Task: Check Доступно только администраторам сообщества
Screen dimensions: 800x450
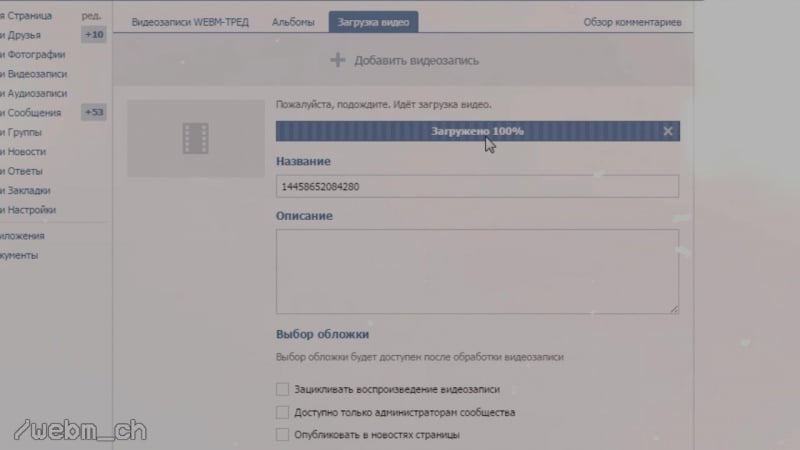Action: click(282, 412)
